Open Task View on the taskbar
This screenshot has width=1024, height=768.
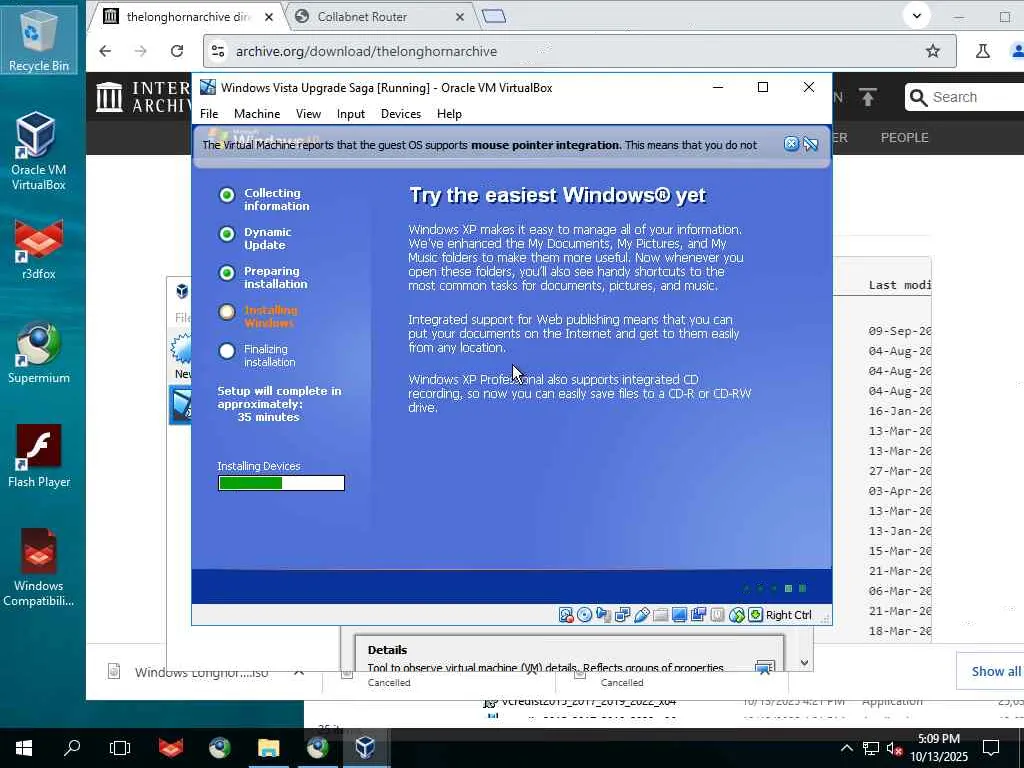tap(120, 748)
